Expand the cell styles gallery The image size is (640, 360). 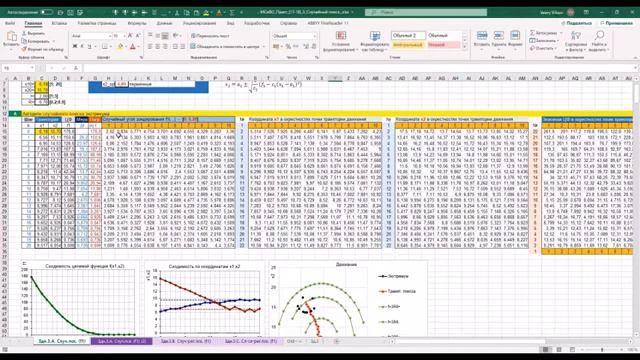click(x=464, y=47)
